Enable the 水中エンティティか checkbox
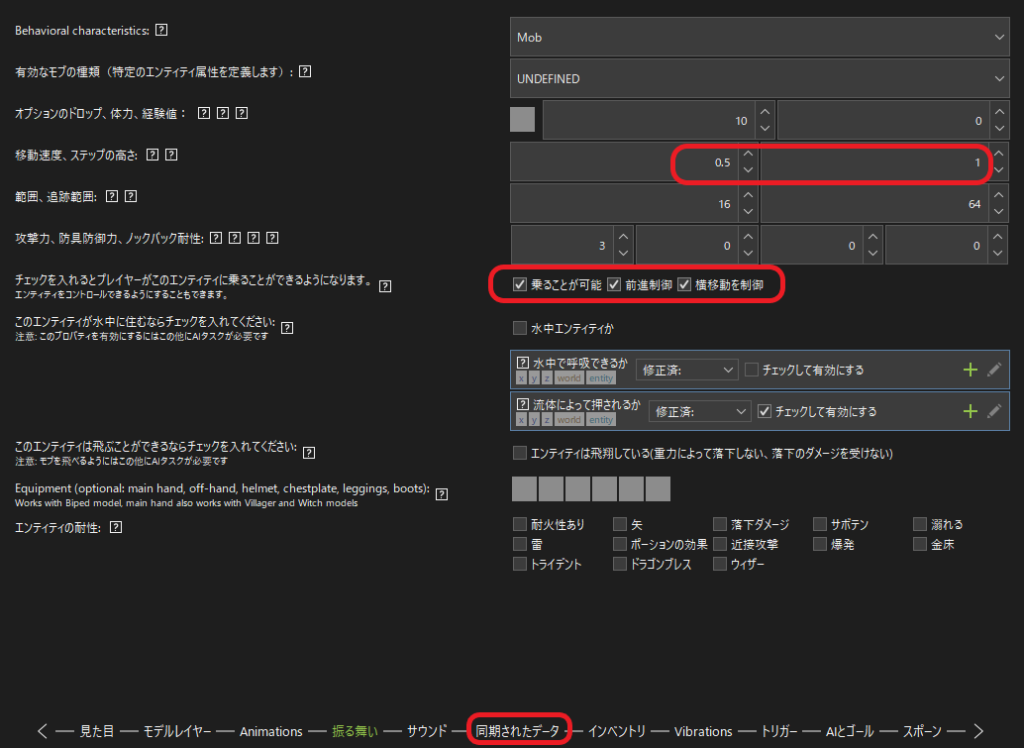 pos(519,327)
